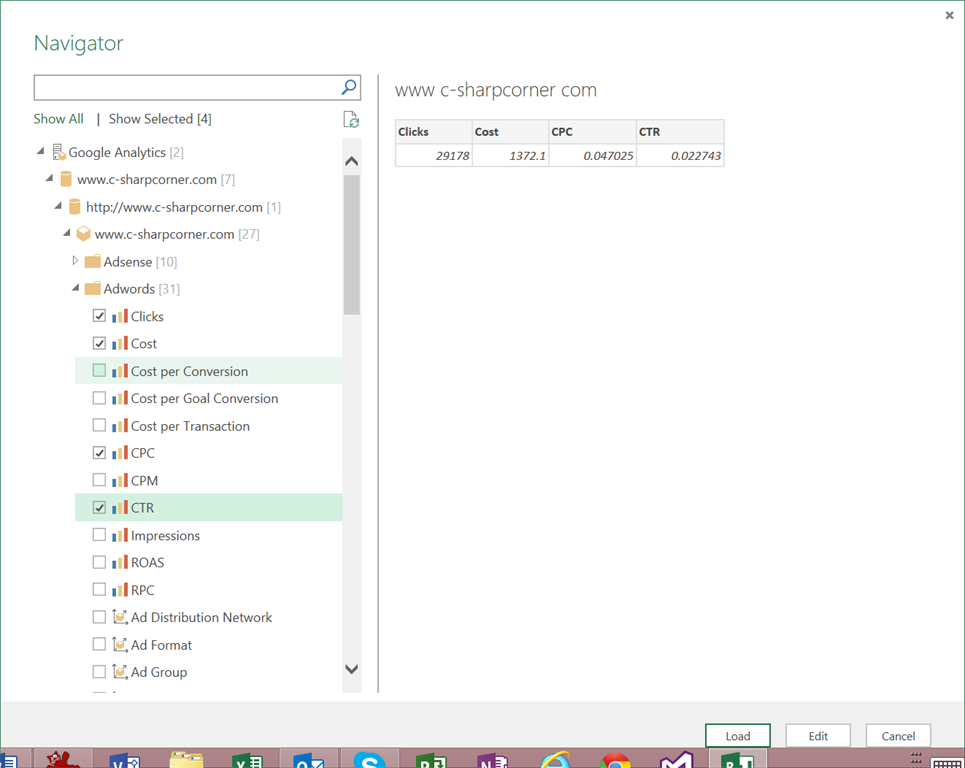Check the Ad Distribution Network checkbox
The image size is (965, 768).
point(99,617)
